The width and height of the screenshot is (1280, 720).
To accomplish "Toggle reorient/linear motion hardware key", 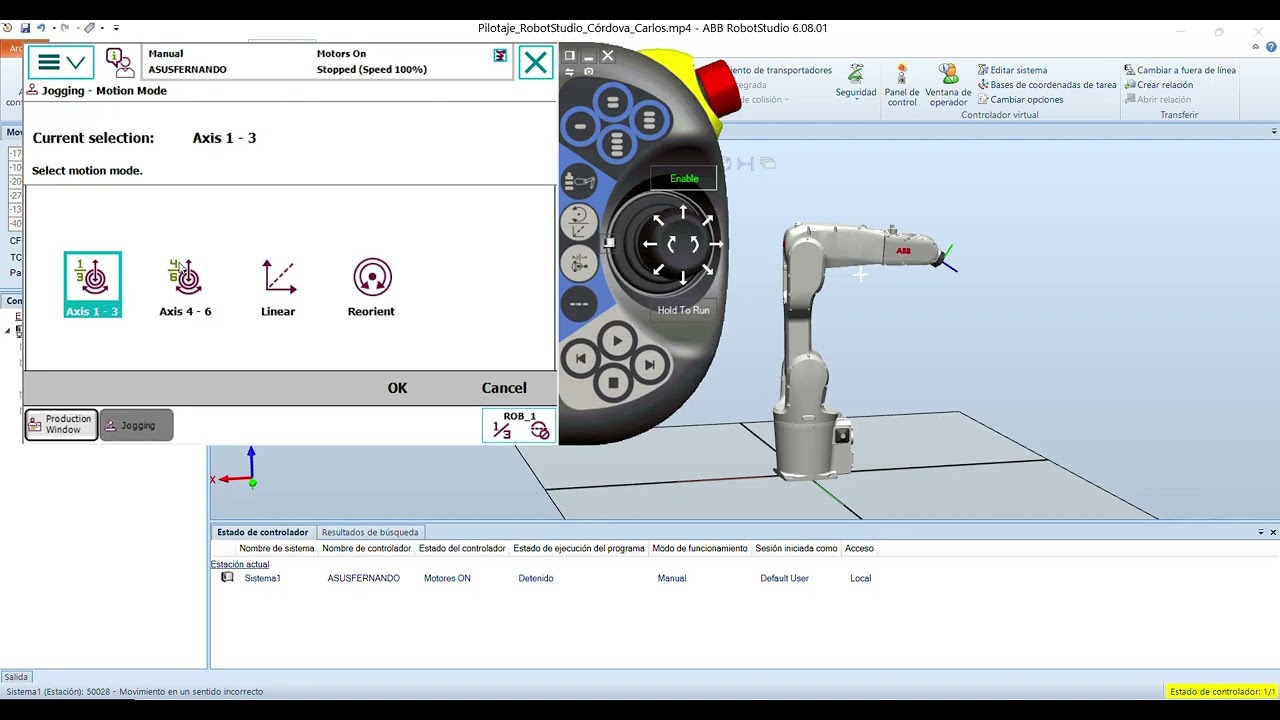I will (x=579, y=223).
